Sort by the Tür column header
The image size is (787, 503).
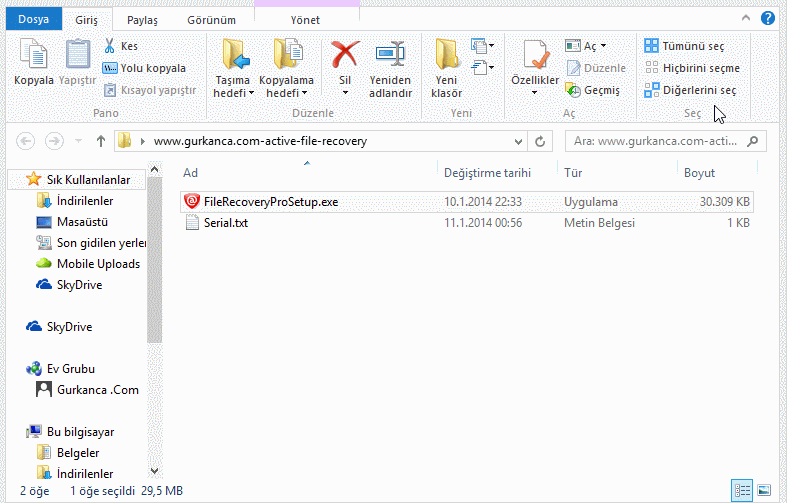click(x=617, y=173)
